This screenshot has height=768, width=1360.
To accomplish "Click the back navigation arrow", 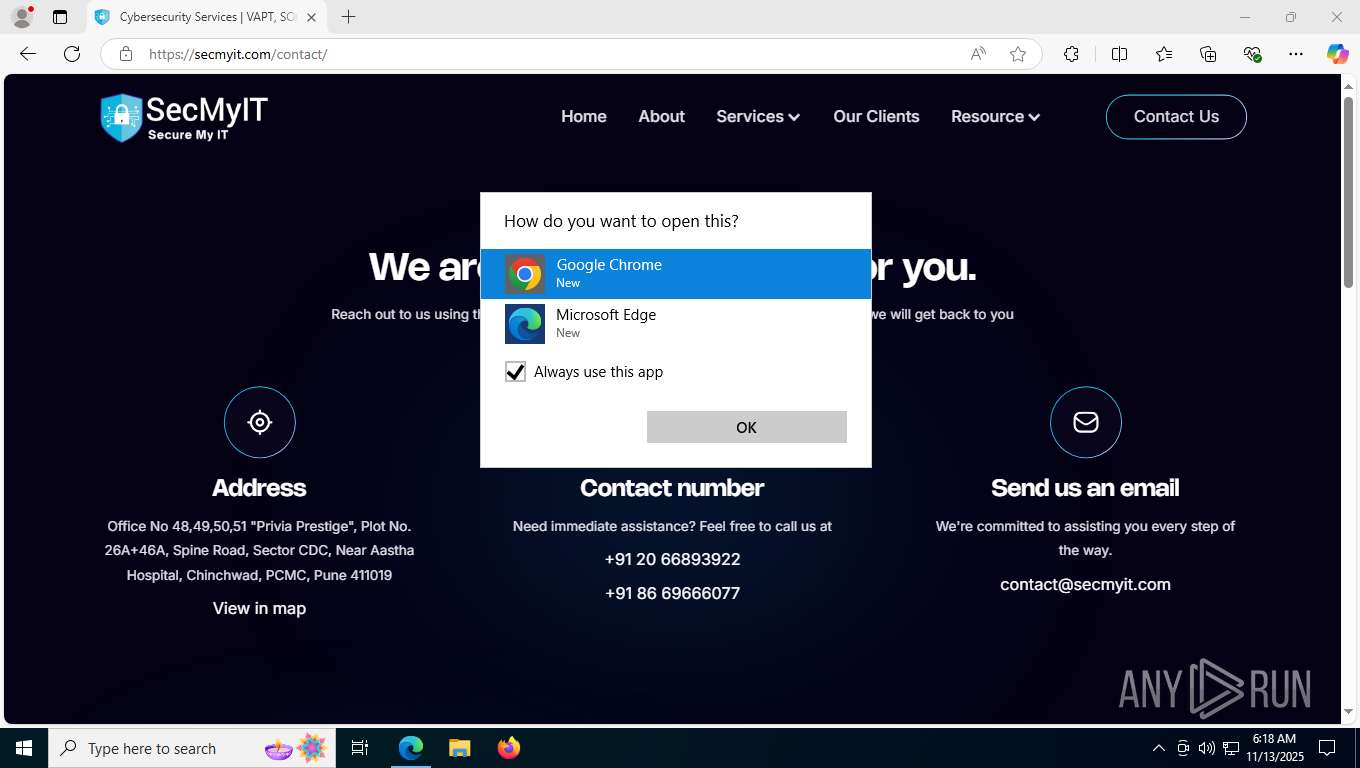I will [28, 54].
